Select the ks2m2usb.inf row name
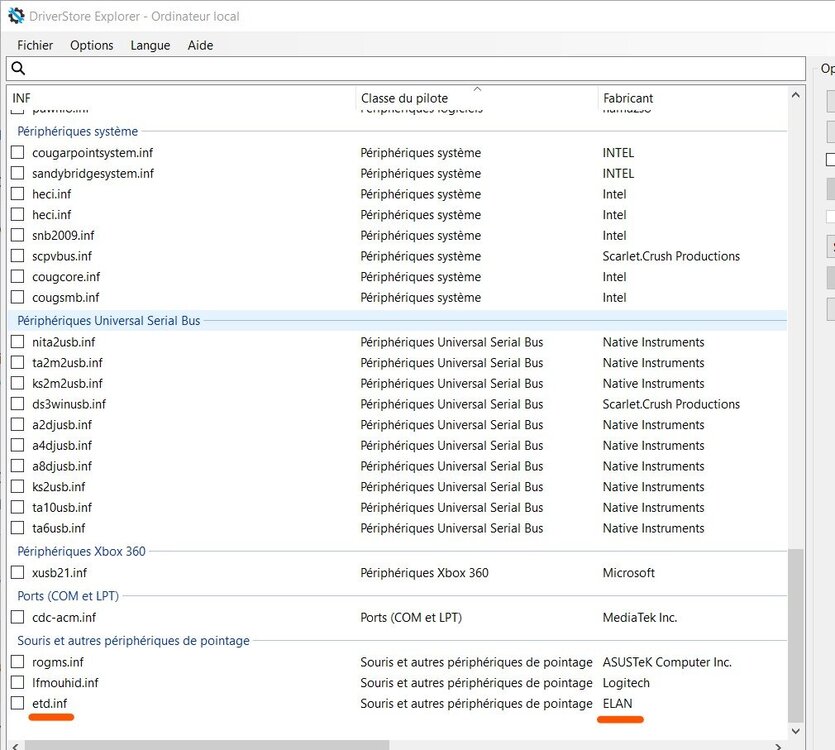This screenshot has width=835, height=750. (67, 384)
